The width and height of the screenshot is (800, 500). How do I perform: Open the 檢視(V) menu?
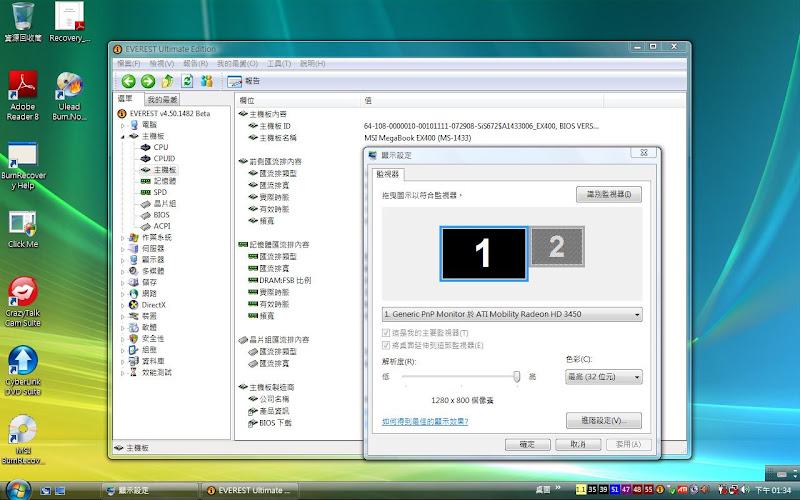(x=162, y=63)
